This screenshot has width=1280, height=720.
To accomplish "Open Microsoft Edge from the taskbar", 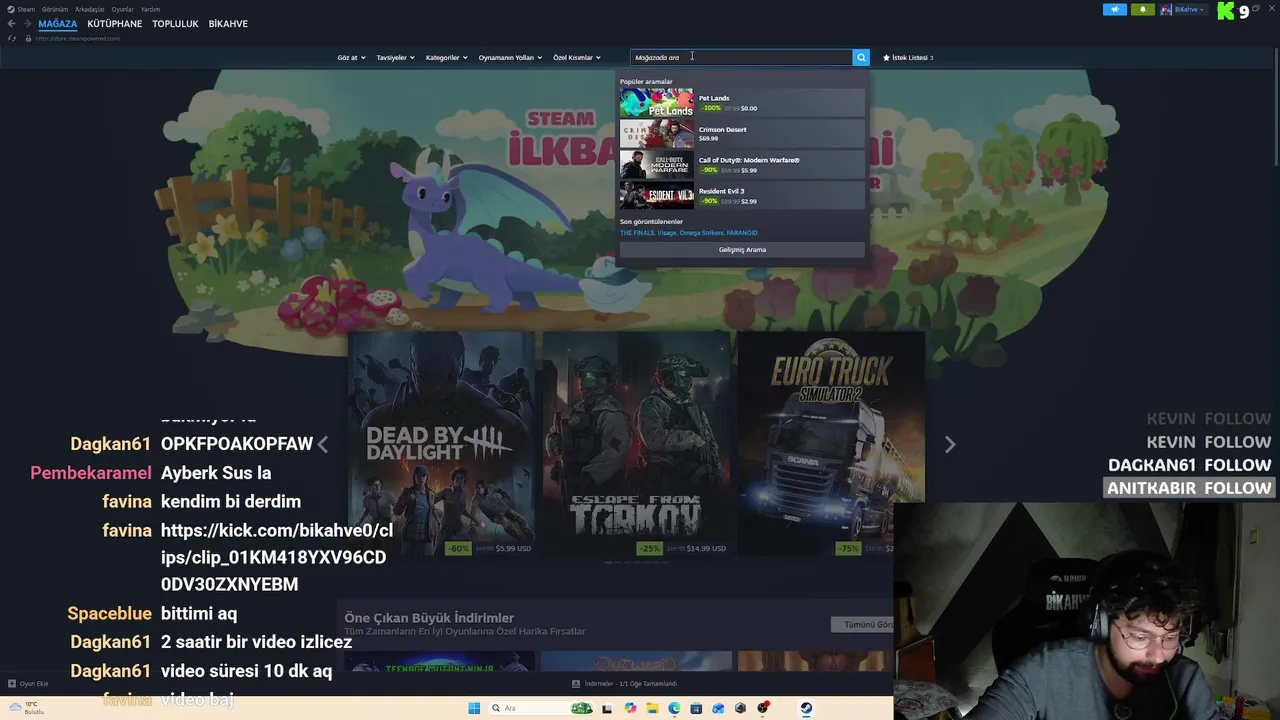I will 674,708.
